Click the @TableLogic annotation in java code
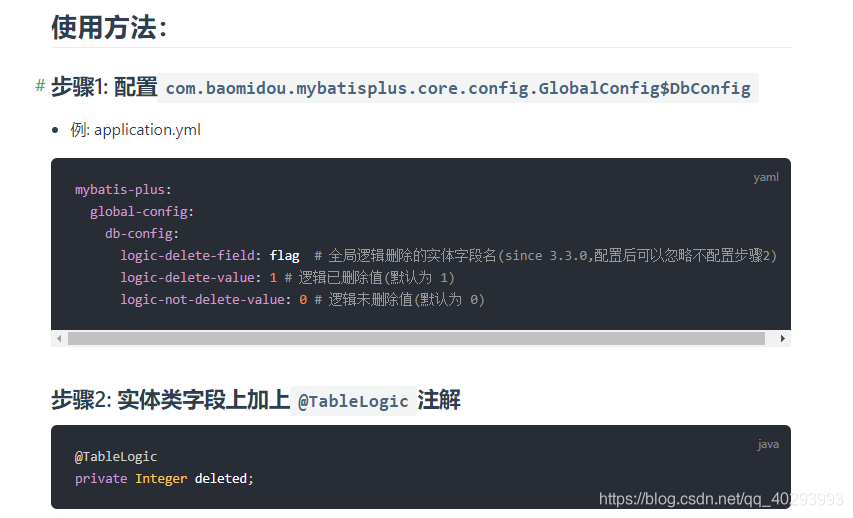Screen dimensions: 853x518 [116, 457]
